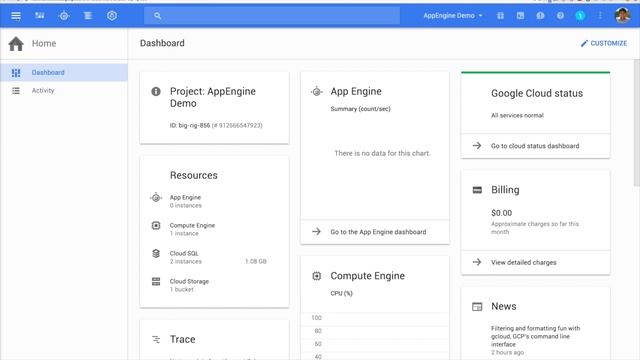
Task: Select Activity in the left sidebar
Action: click(64, 91)
